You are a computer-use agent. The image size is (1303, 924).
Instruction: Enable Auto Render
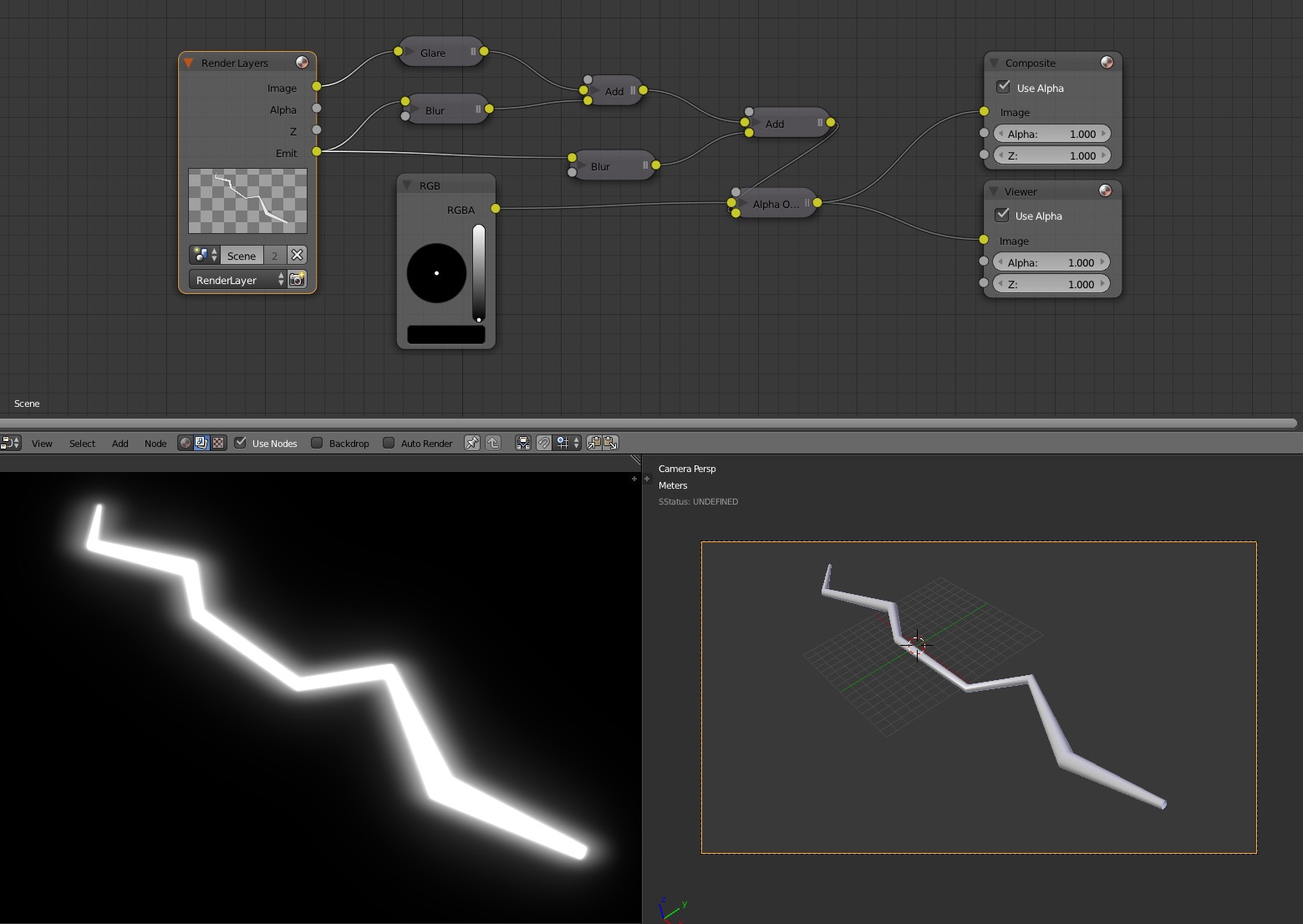389,443
